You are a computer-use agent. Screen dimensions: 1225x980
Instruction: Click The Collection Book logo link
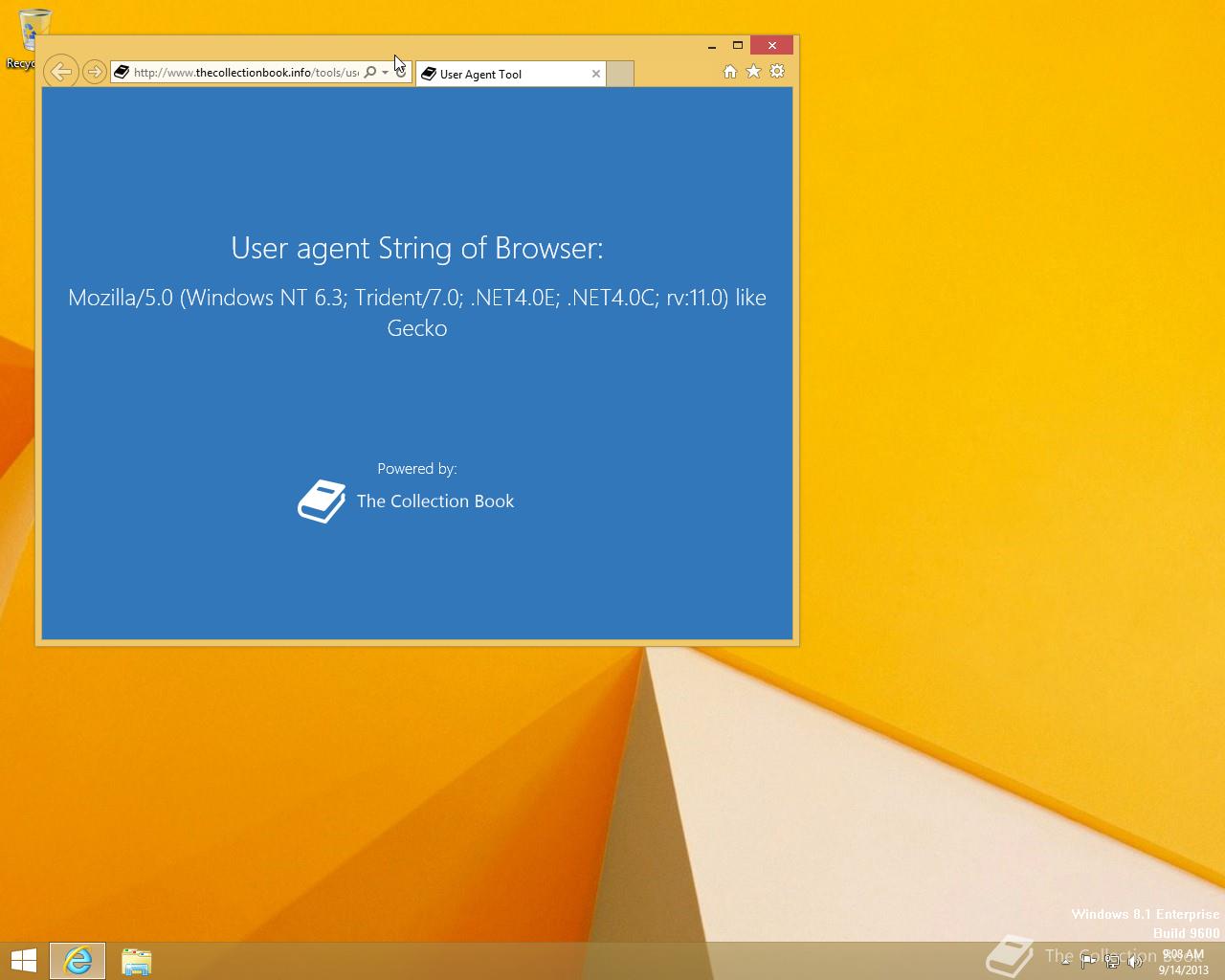(x=406, y=501)
